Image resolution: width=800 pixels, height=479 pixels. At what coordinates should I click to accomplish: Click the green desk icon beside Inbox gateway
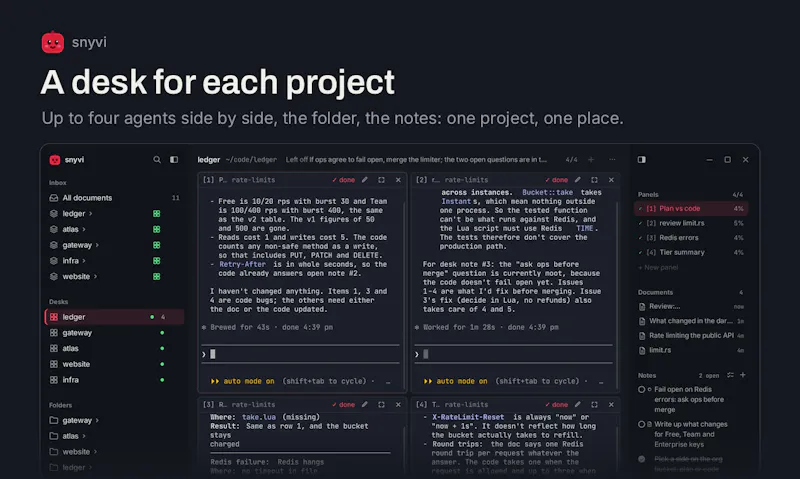157,245
